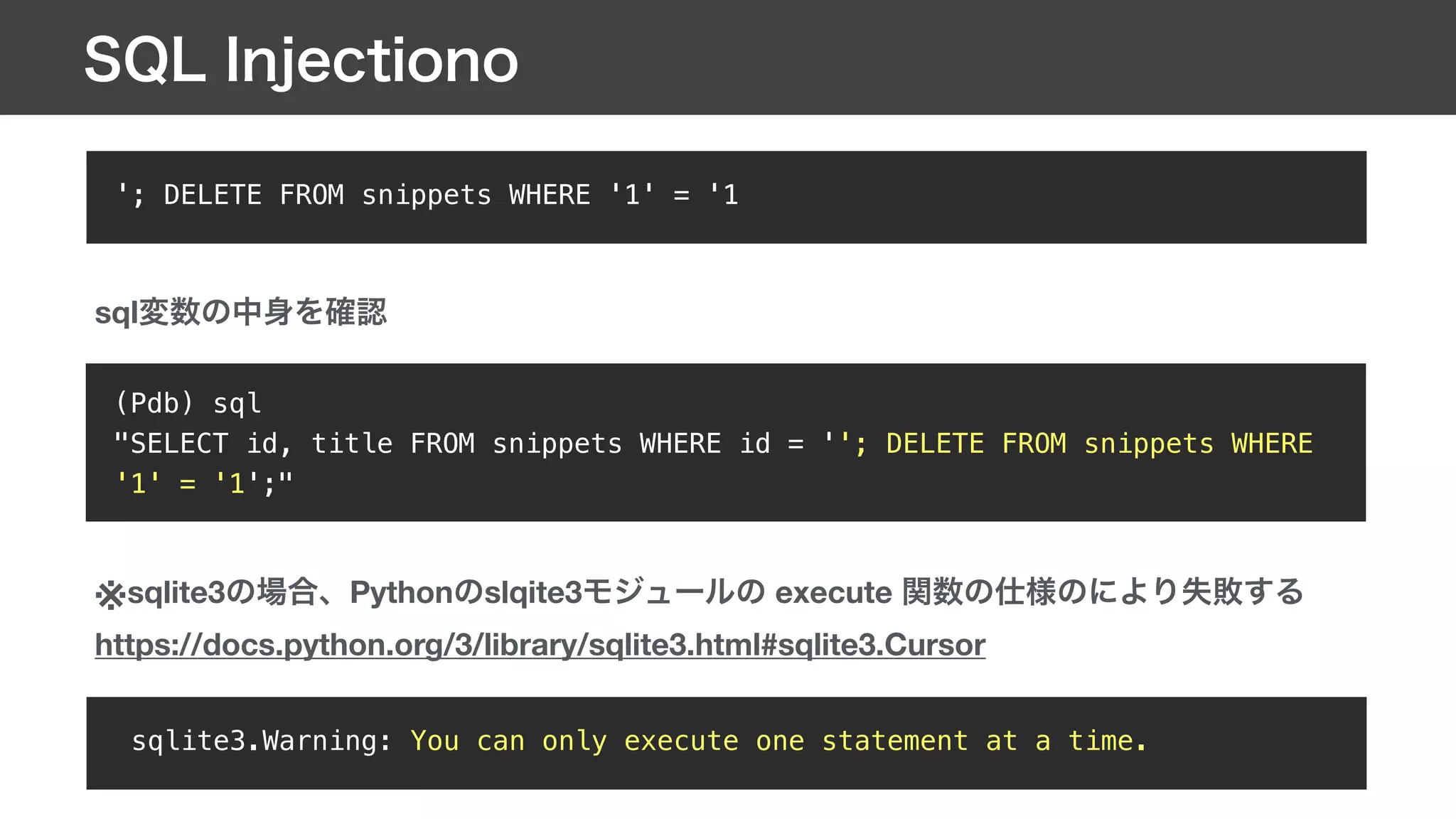Click the "(Pdb) sql" prompt line
This screenshot has width=1456, height=819.
[188, 403]
